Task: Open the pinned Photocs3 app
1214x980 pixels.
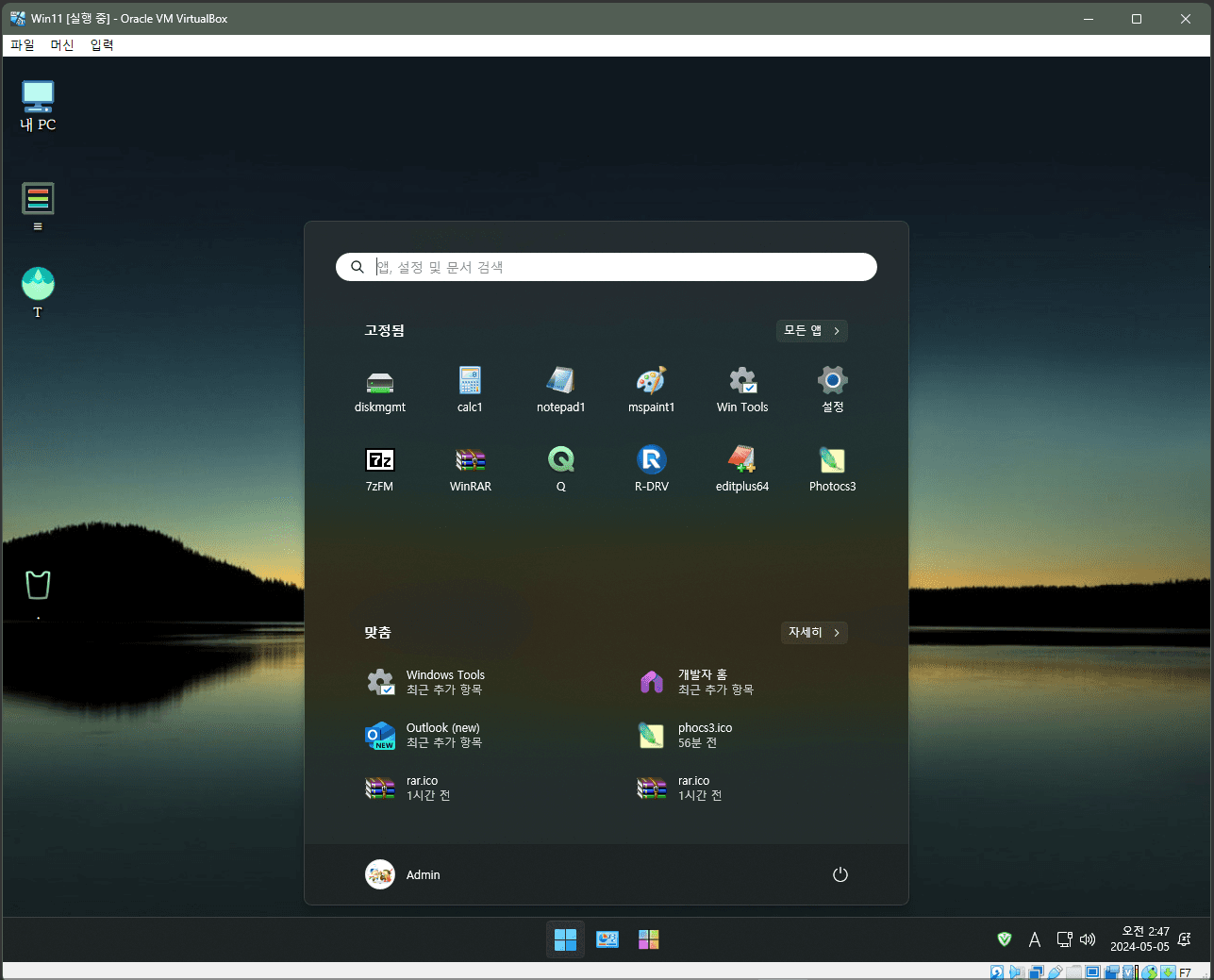Action: 833,470
